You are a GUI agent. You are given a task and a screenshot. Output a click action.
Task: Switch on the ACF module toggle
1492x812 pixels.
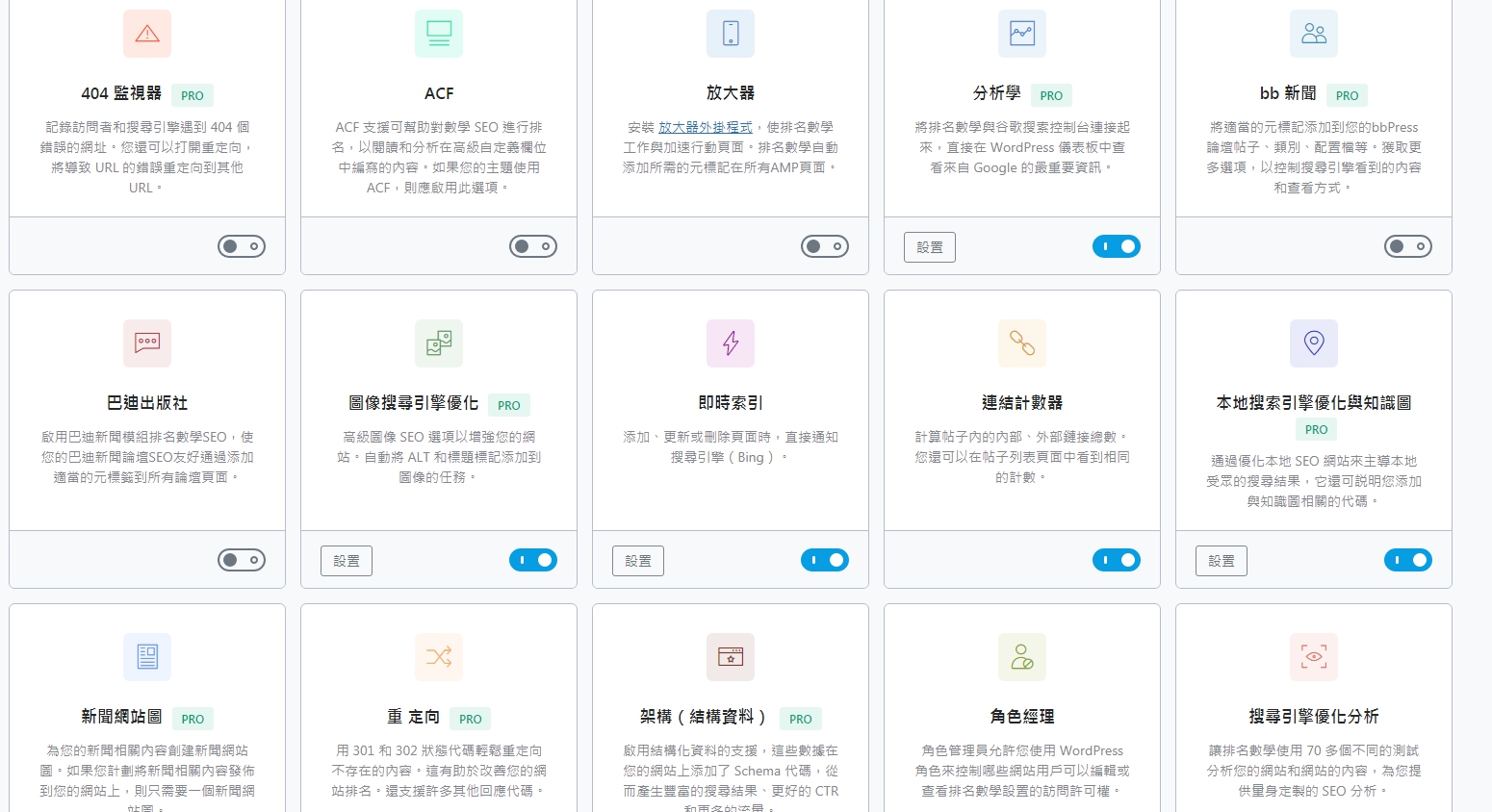pyautogui.click(x=533, y=246)
